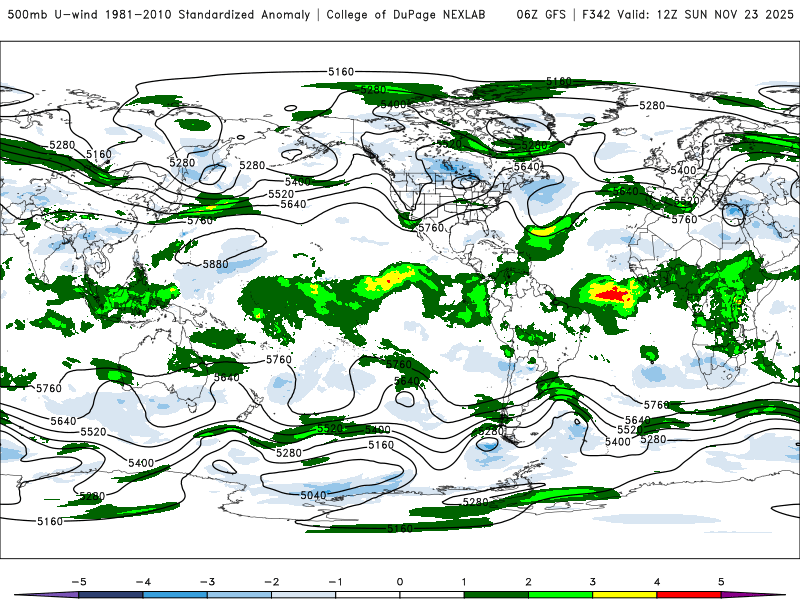Click the "-1" colorbar tick label
This screenshot has height=600, width=800.
(x=335, y=582)
